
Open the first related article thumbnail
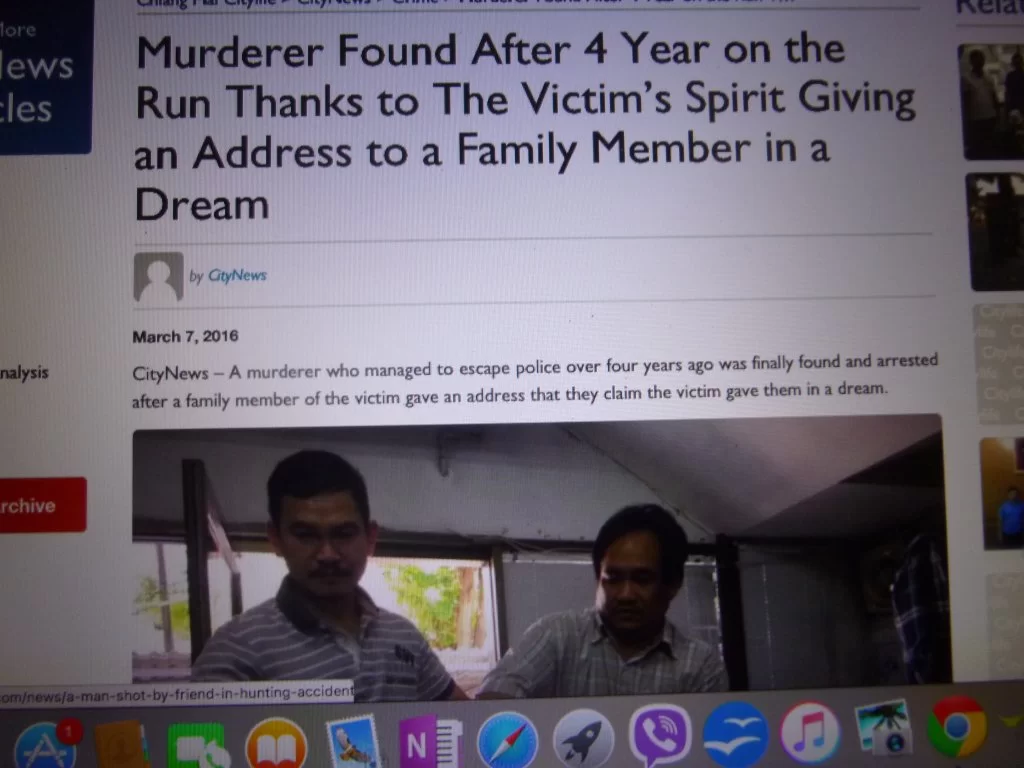click(x=992, y=101)
